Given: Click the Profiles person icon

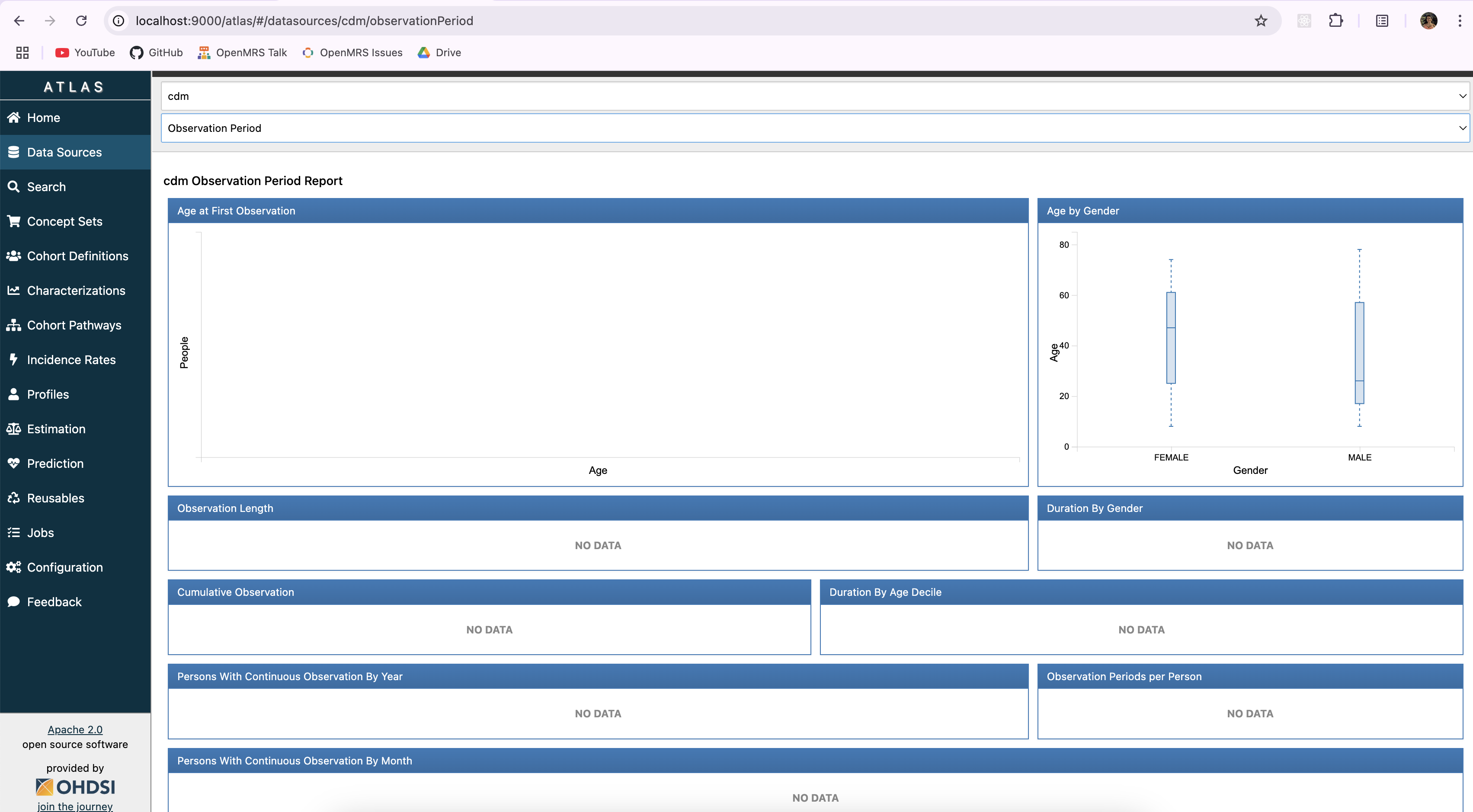Looking at the screenshot, I should [x=14, y=394].
